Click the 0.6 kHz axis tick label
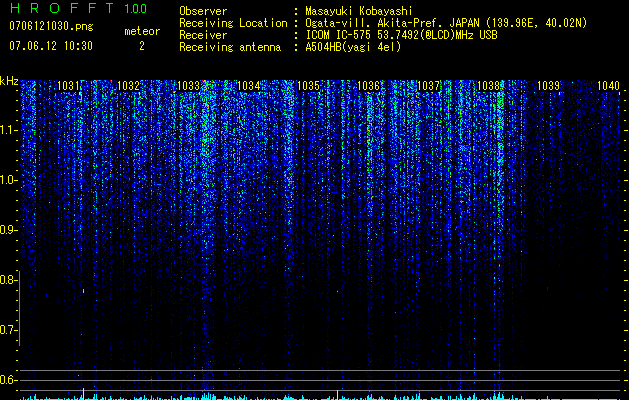Screen dimensions: 629x400 coord(9,380)
